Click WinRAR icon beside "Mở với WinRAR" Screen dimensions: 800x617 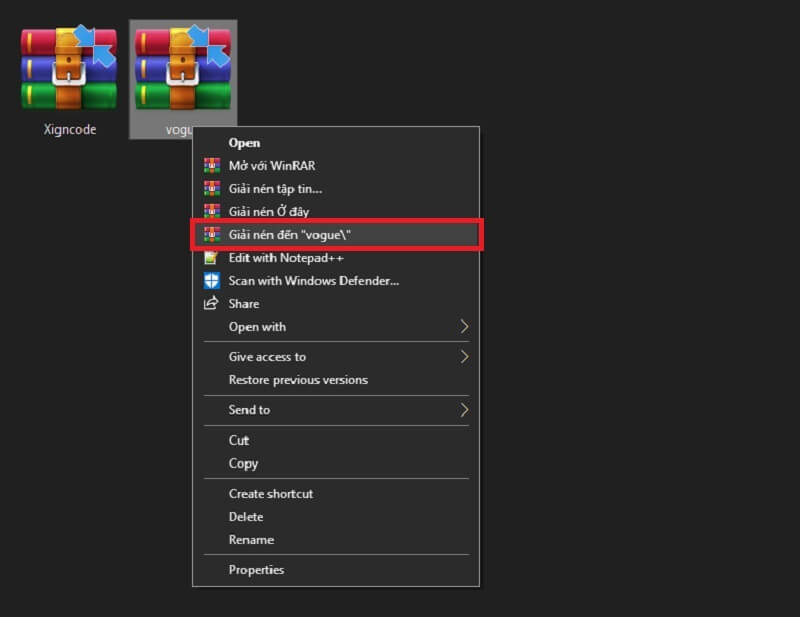pos(211,166)
